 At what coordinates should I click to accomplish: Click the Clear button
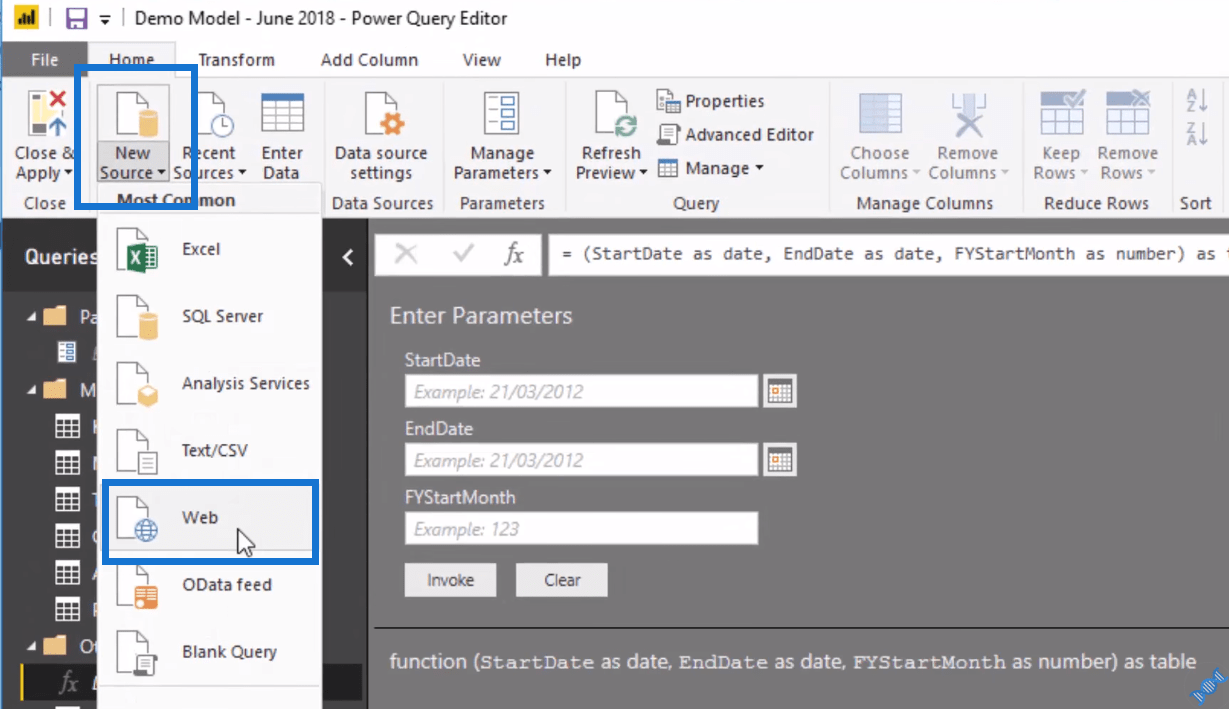tap(562, 580)
